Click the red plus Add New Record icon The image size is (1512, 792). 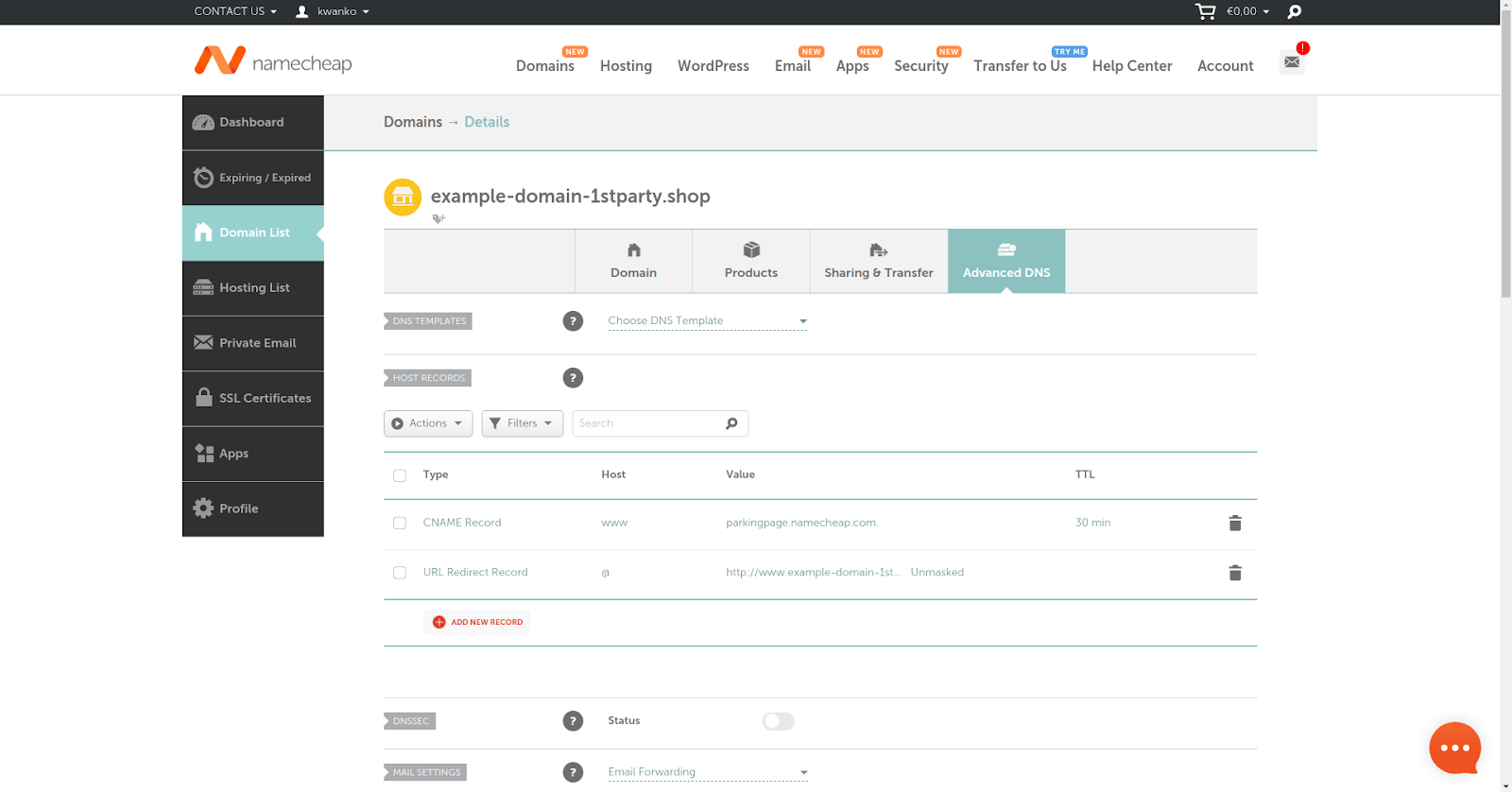click(x=438, y=622)
